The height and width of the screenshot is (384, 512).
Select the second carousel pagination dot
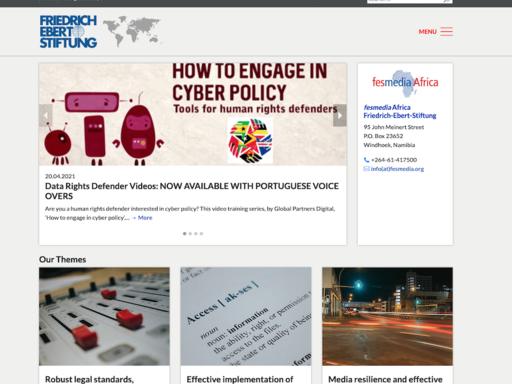click(x=190, y=234)
